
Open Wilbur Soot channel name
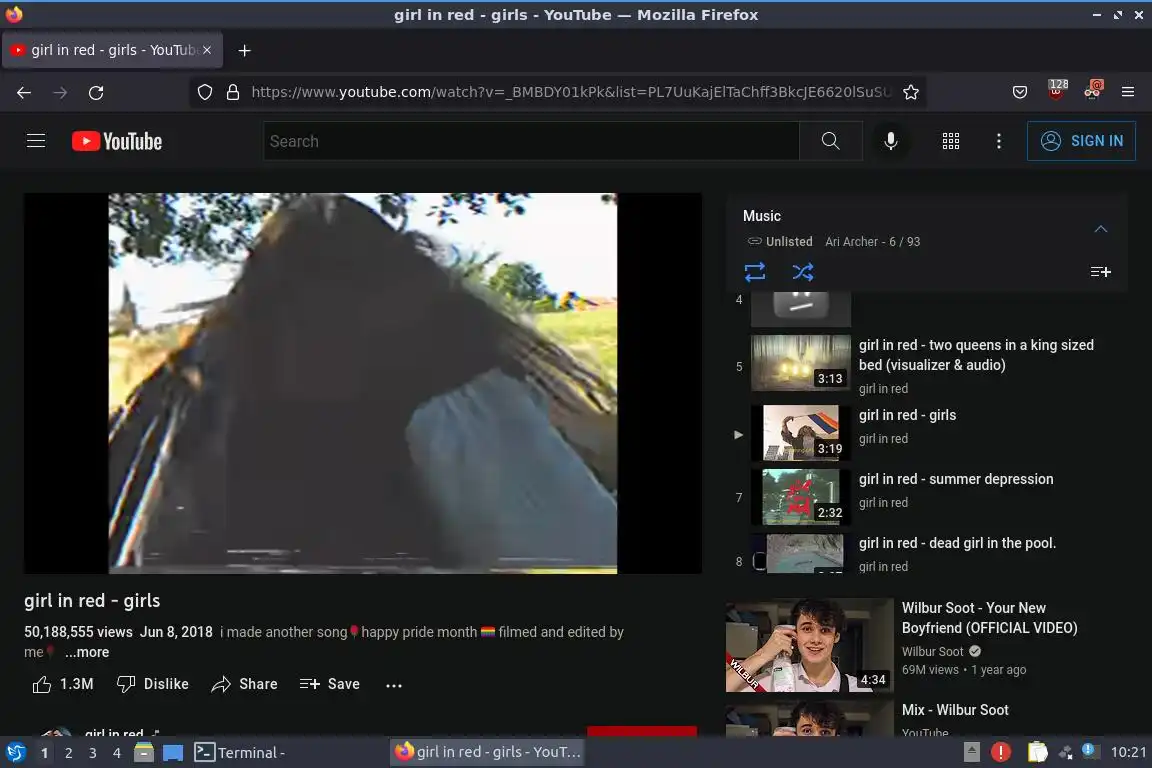pos(932,652)
